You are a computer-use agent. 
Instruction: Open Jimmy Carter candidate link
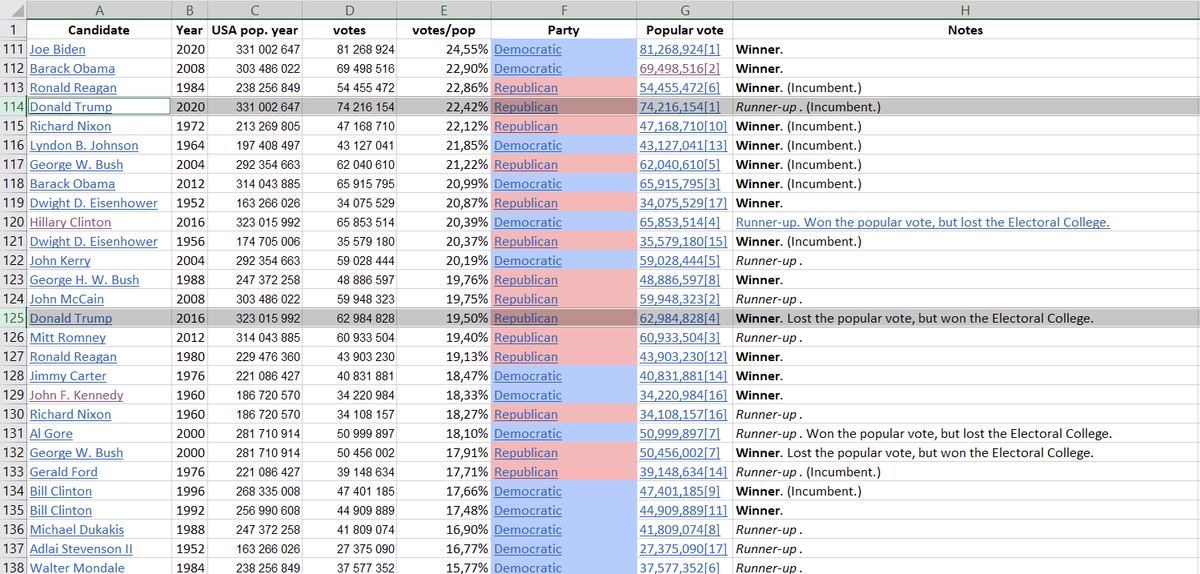point(68,376)
